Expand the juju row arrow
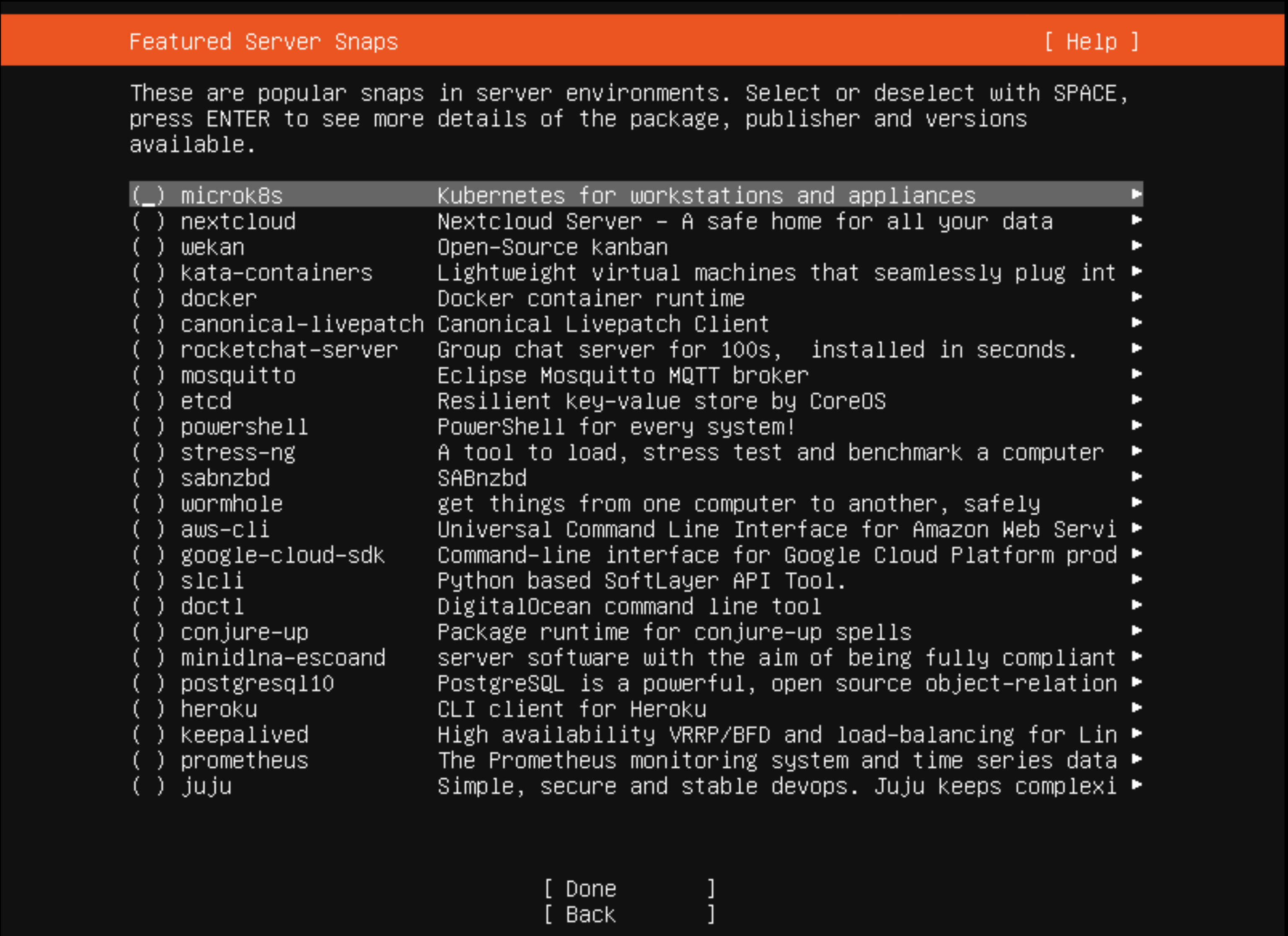 1136,785
